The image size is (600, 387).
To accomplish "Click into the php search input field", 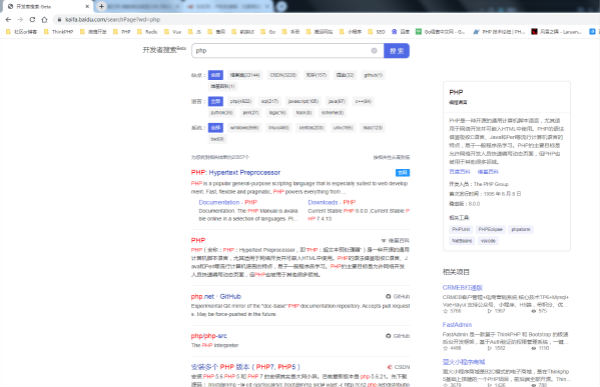I will tap(281, 51).
